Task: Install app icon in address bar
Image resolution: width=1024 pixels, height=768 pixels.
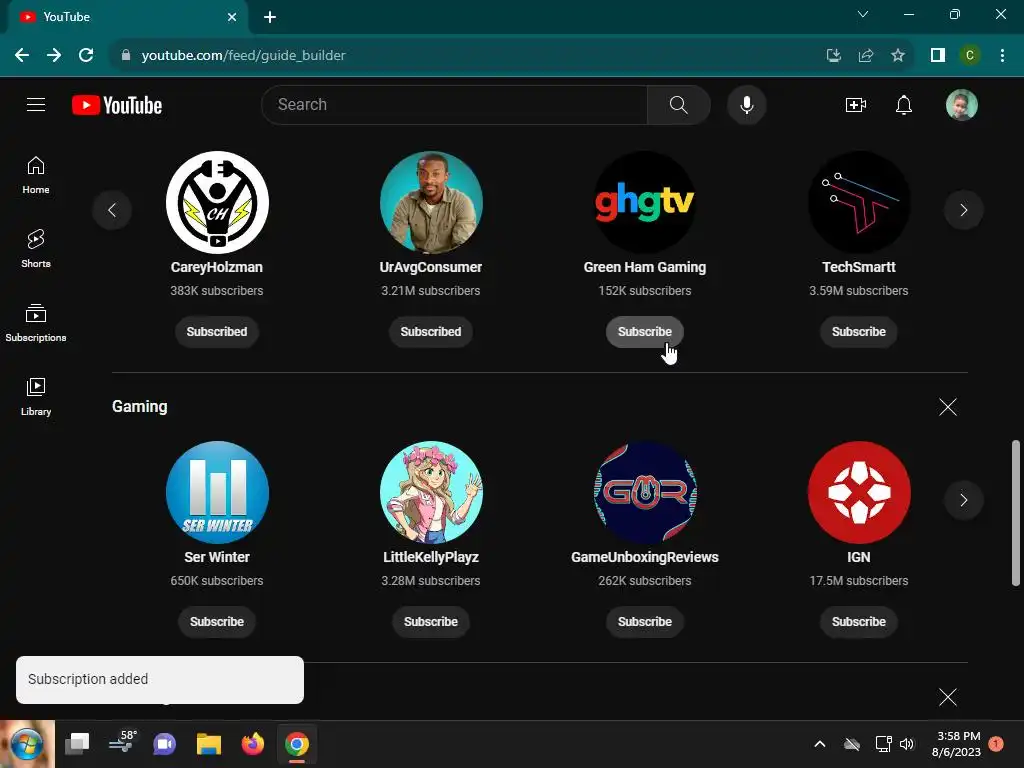Action: [833, 55]
